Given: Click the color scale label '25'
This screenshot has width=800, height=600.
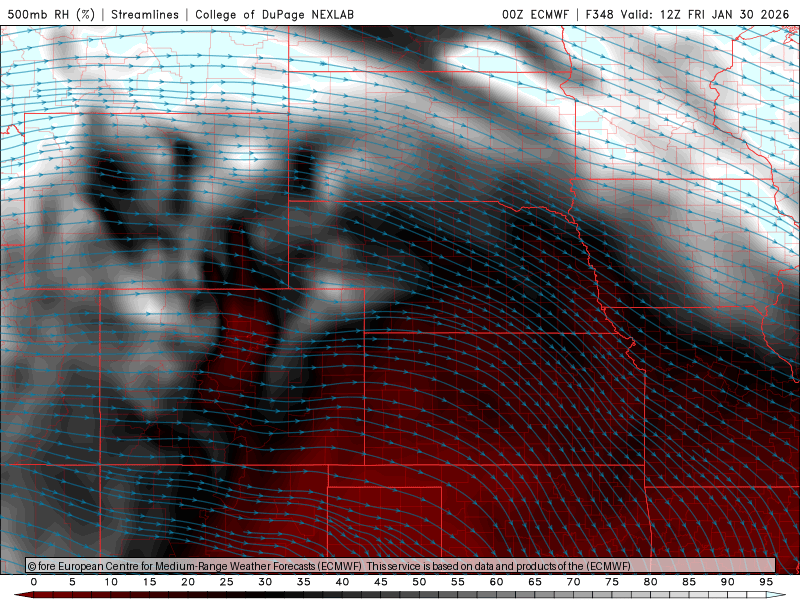Looking at the screenshot, I should coord(227,582).
